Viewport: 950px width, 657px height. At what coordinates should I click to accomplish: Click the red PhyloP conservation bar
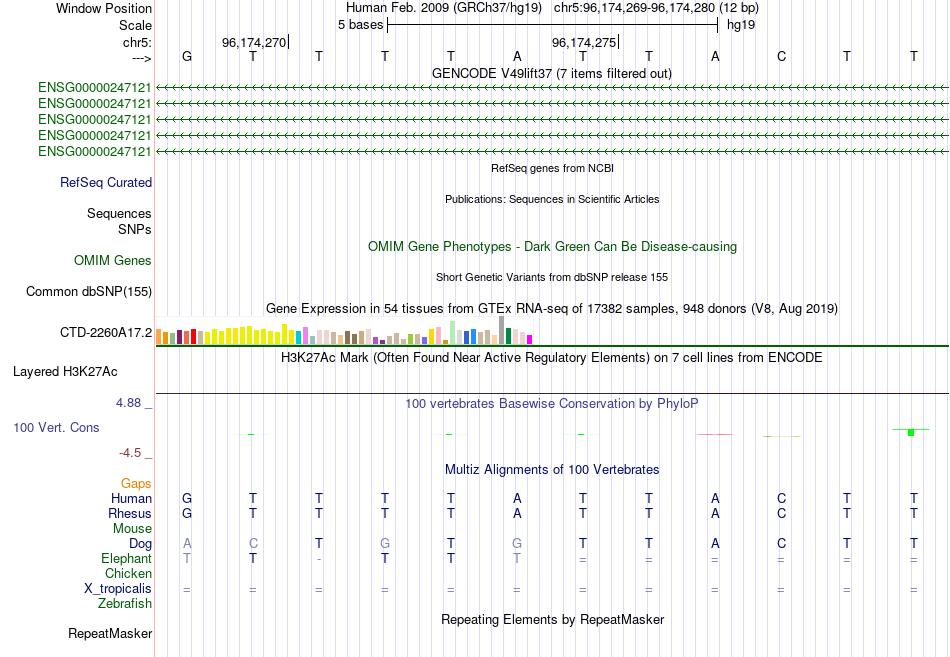pyautogui.click(x=715, y=435)
